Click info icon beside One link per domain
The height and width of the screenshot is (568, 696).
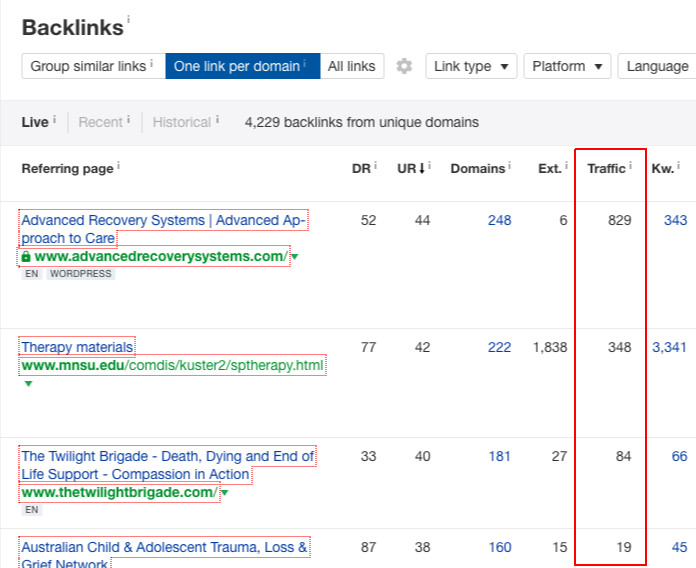point(304,64)
